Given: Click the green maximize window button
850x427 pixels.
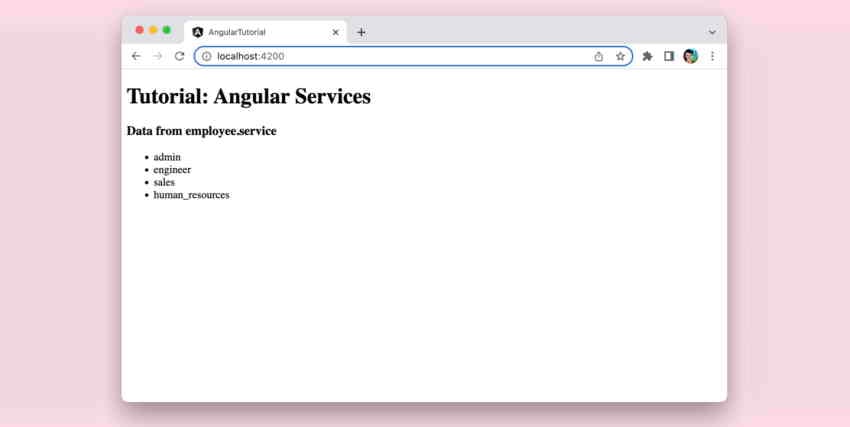Looking at the screenshot, I should coord(166,30).
